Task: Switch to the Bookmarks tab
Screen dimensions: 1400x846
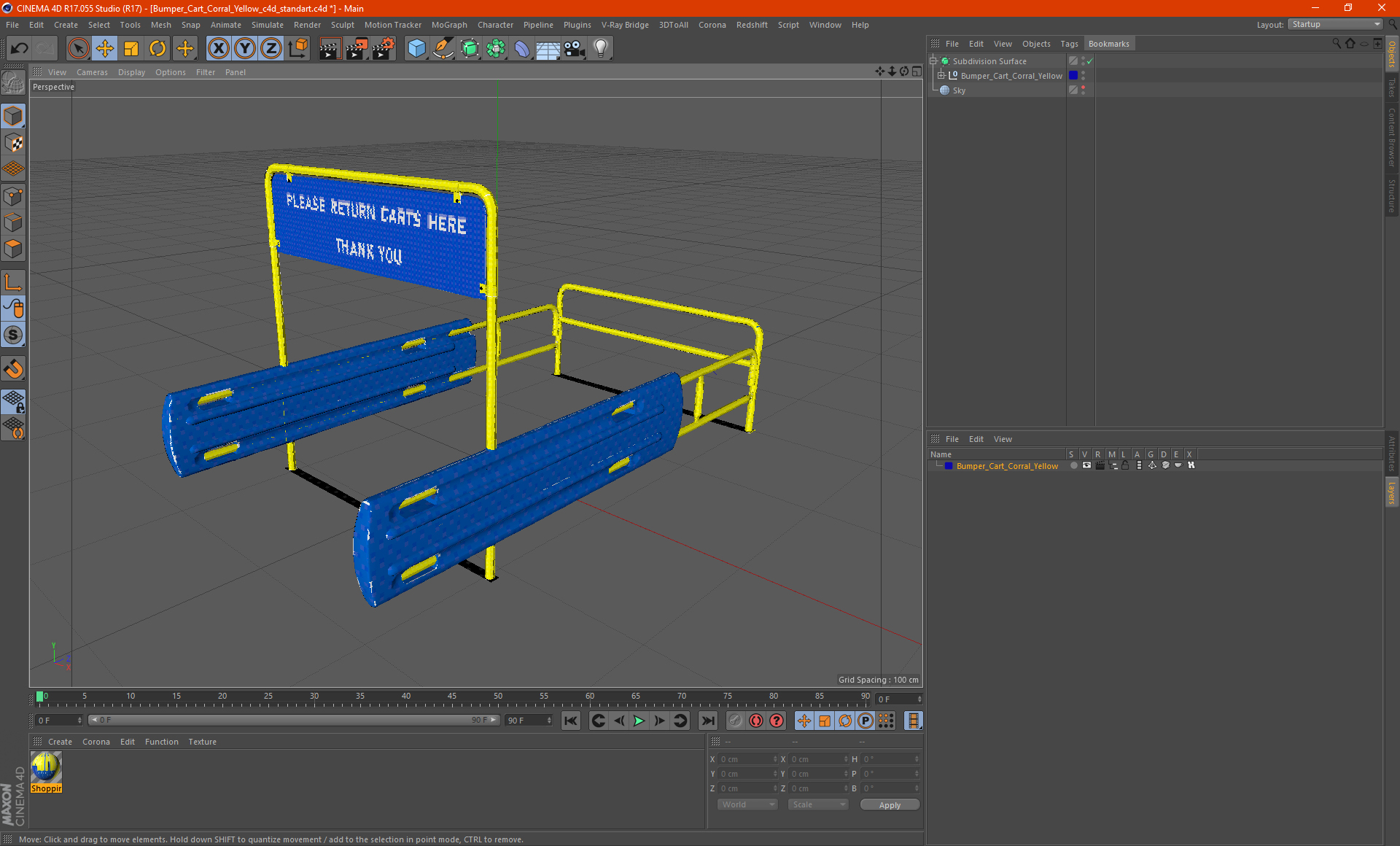Action: [1109, 43]
